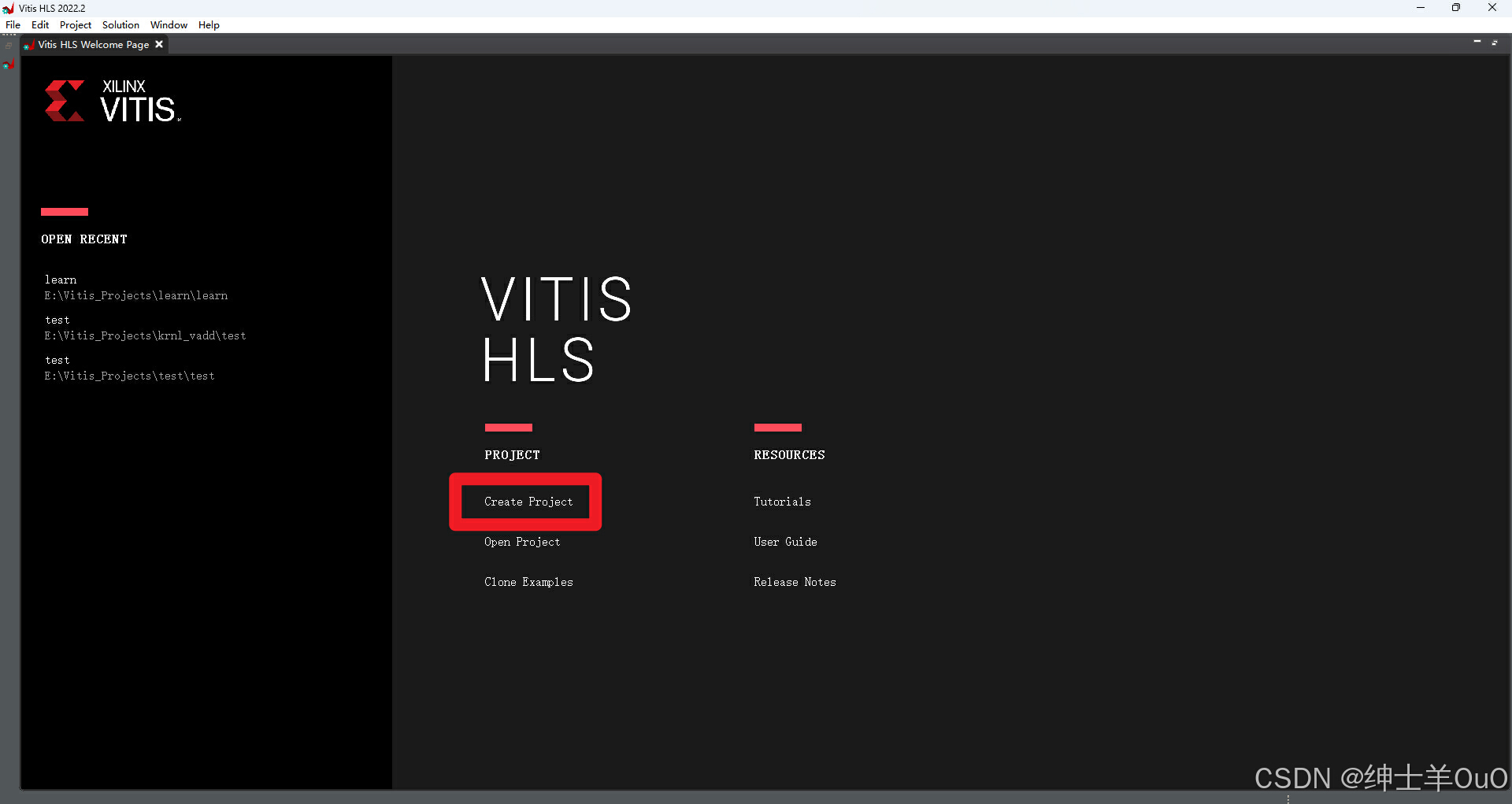Minimize the Vitis HLS window

coord(1421,8)
